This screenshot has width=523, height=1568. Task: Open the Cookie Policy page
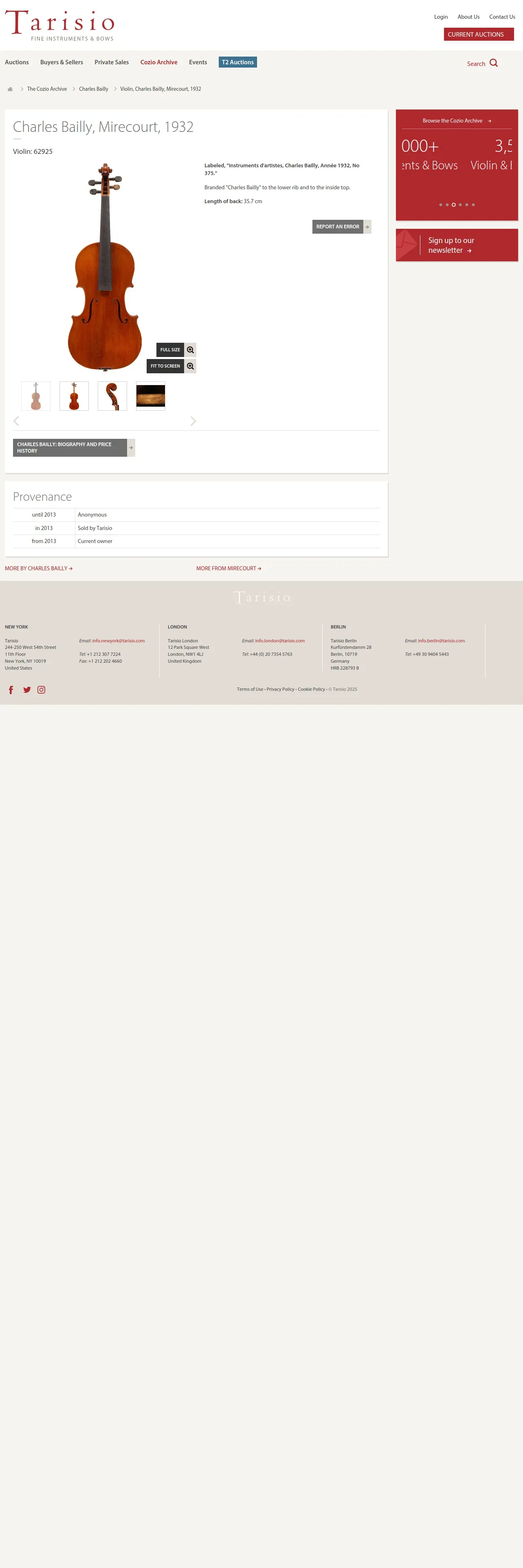(x=311, y=690)
